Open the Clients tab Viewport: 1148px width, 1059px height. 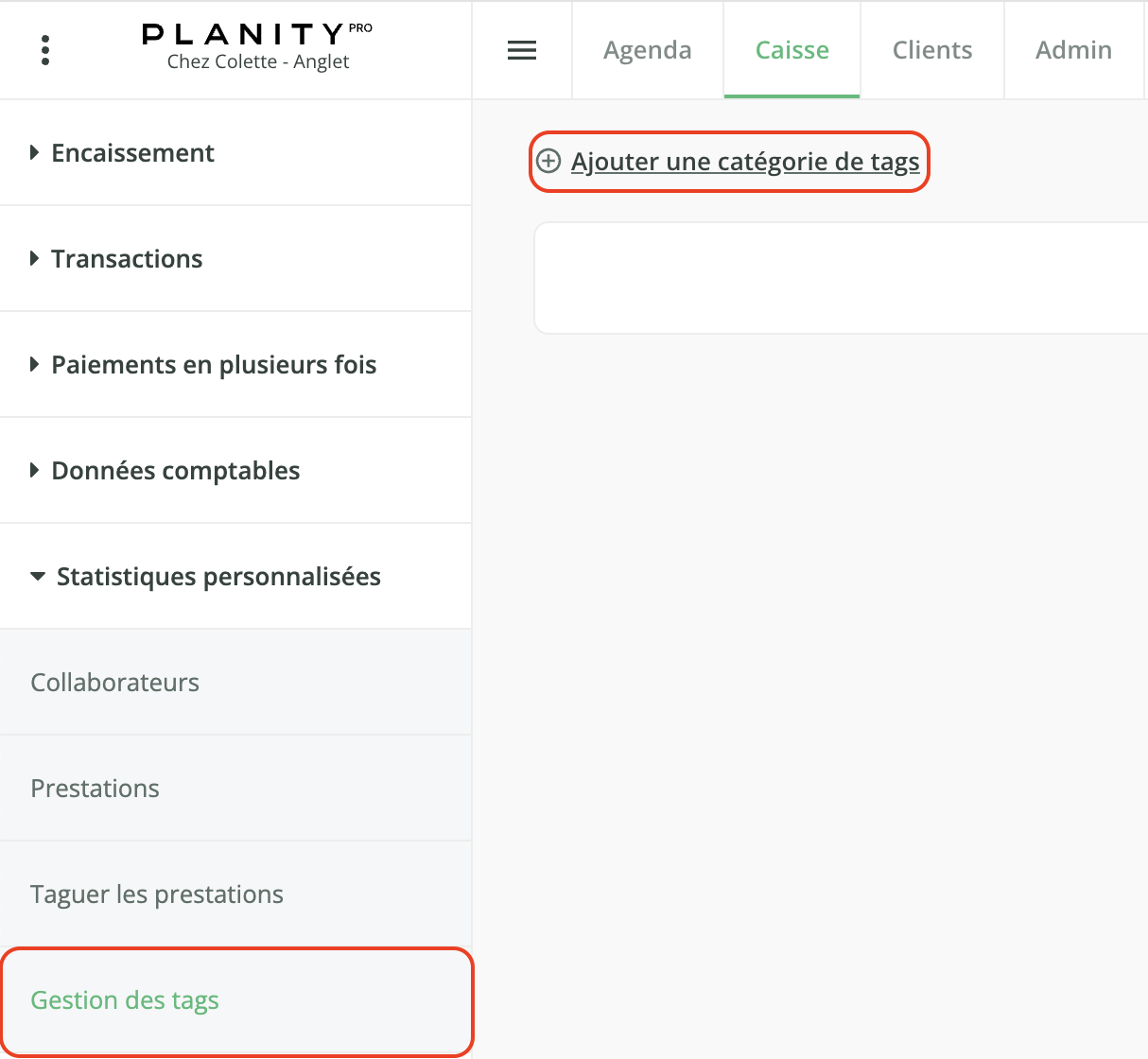[932, 50]
